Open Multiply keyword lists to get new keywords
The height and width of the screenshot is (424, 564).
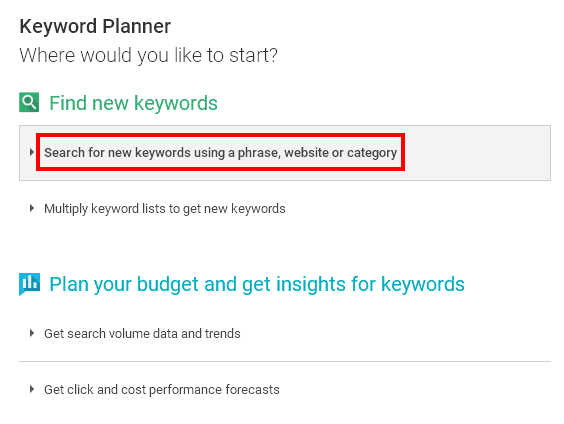[x=165, y=209]
